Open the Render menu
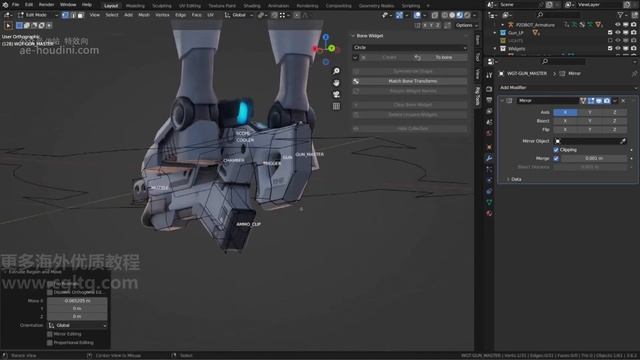Viewport: 640px width, 360px height. click(x=46, y=4)
